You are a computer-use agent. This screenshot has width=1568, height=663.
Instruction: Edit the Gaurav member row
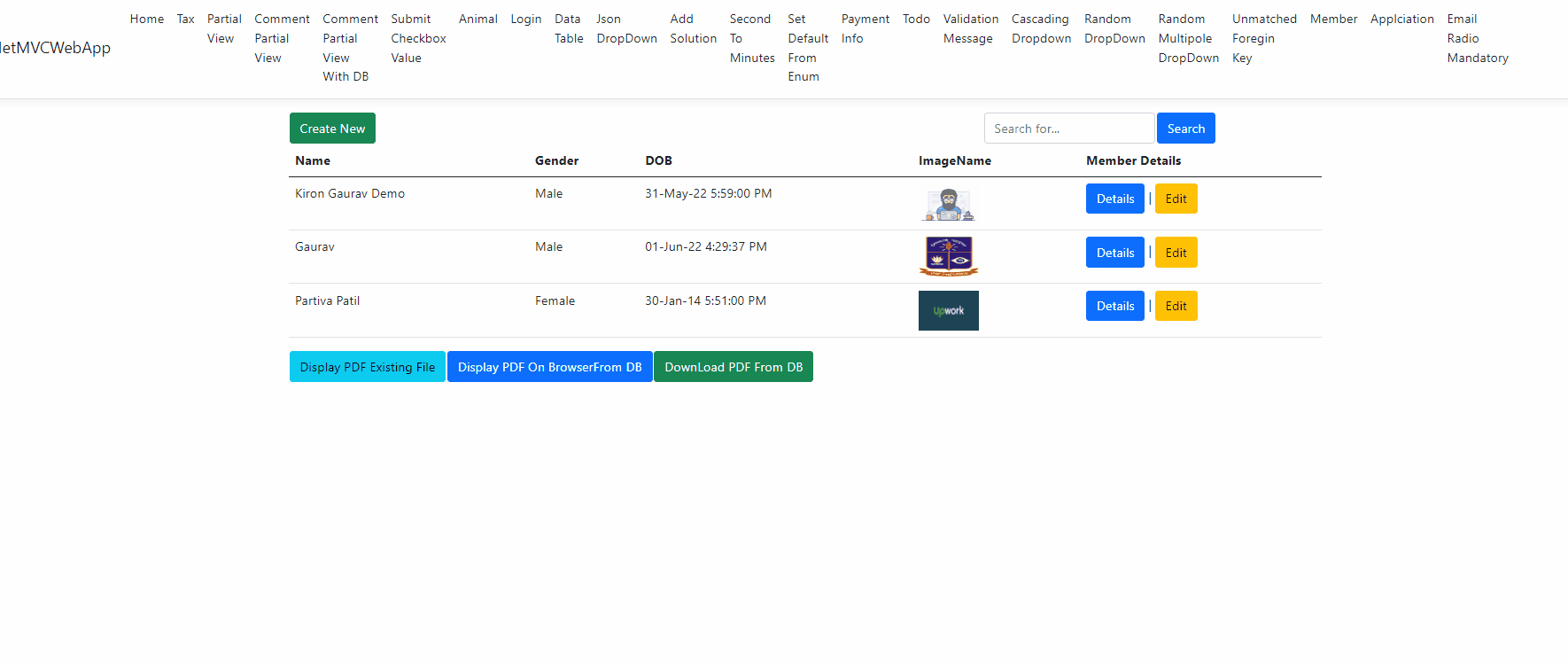[1176, 253]
